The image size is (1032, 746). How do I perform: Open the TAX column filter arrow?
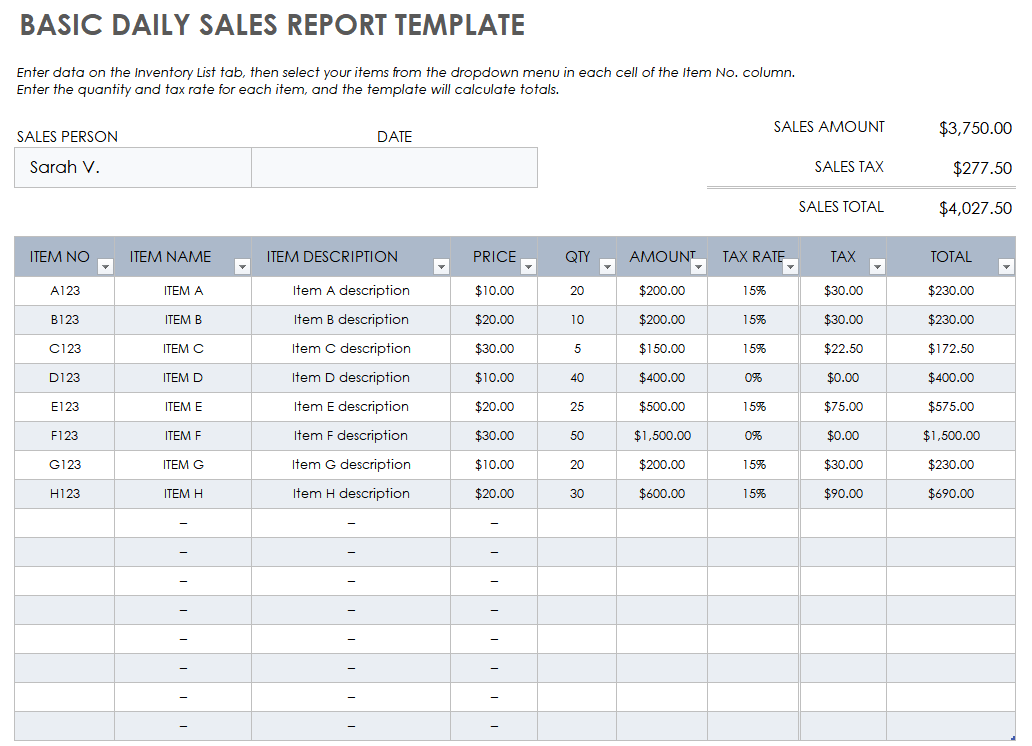click(877, 267)
